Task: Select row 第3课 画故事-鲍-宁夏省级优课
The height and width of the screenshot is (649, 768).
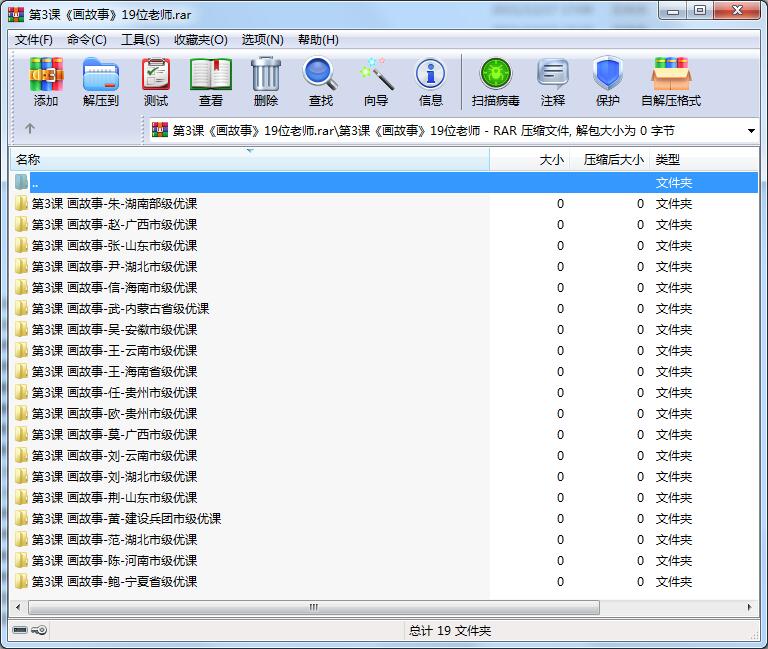Action: click(384, 582)
